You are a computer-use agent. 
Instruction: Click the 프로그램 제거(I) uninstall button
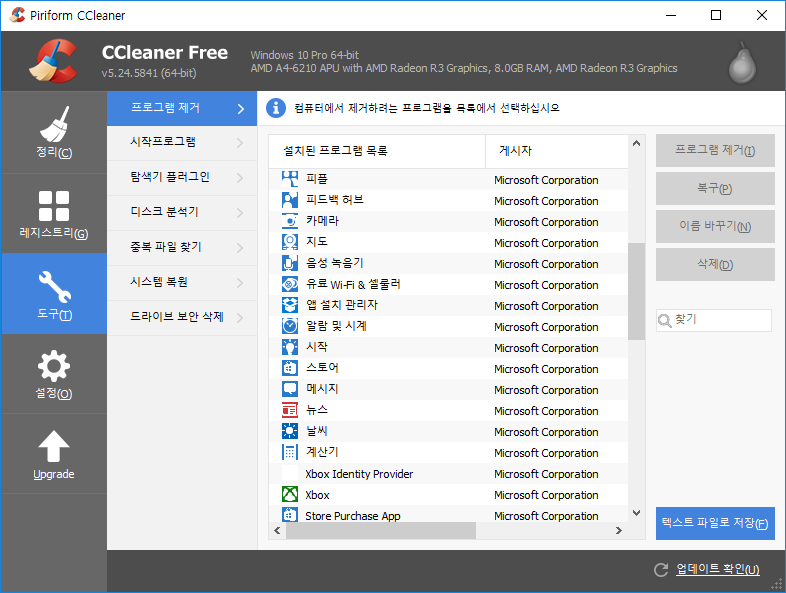715,150
